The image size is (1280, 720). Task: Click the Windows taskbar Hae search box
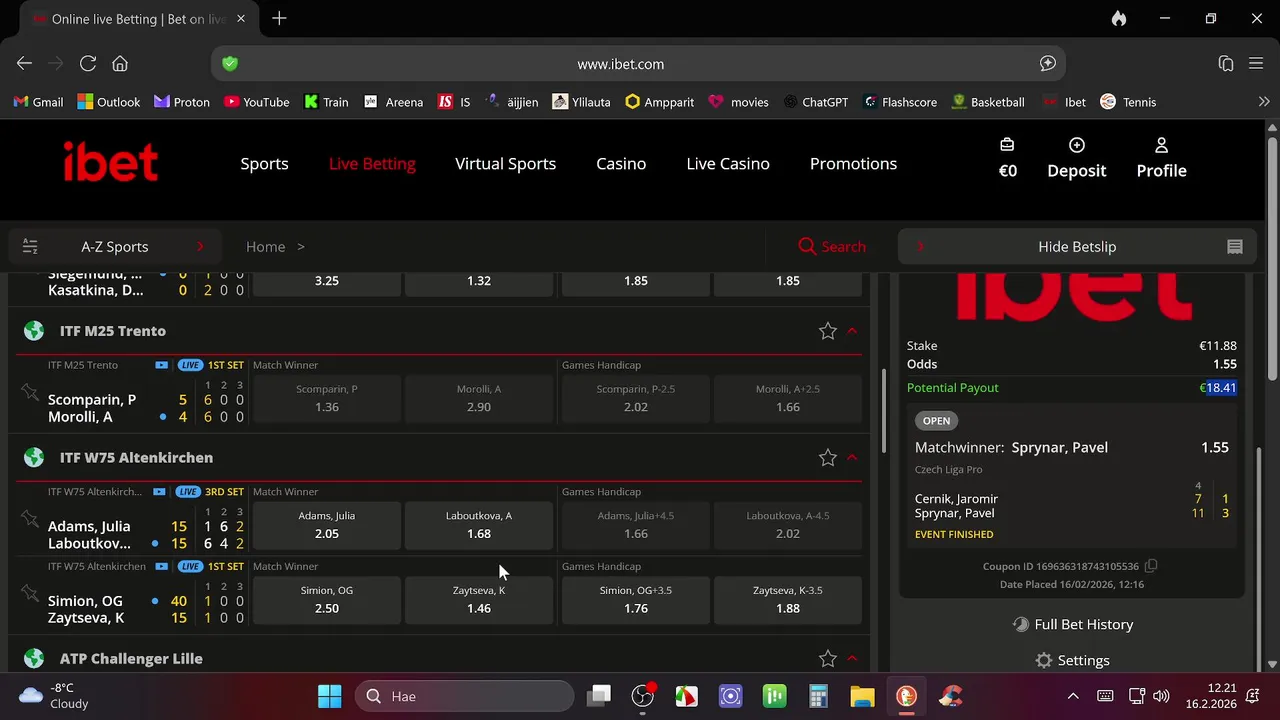pos(465,696)
